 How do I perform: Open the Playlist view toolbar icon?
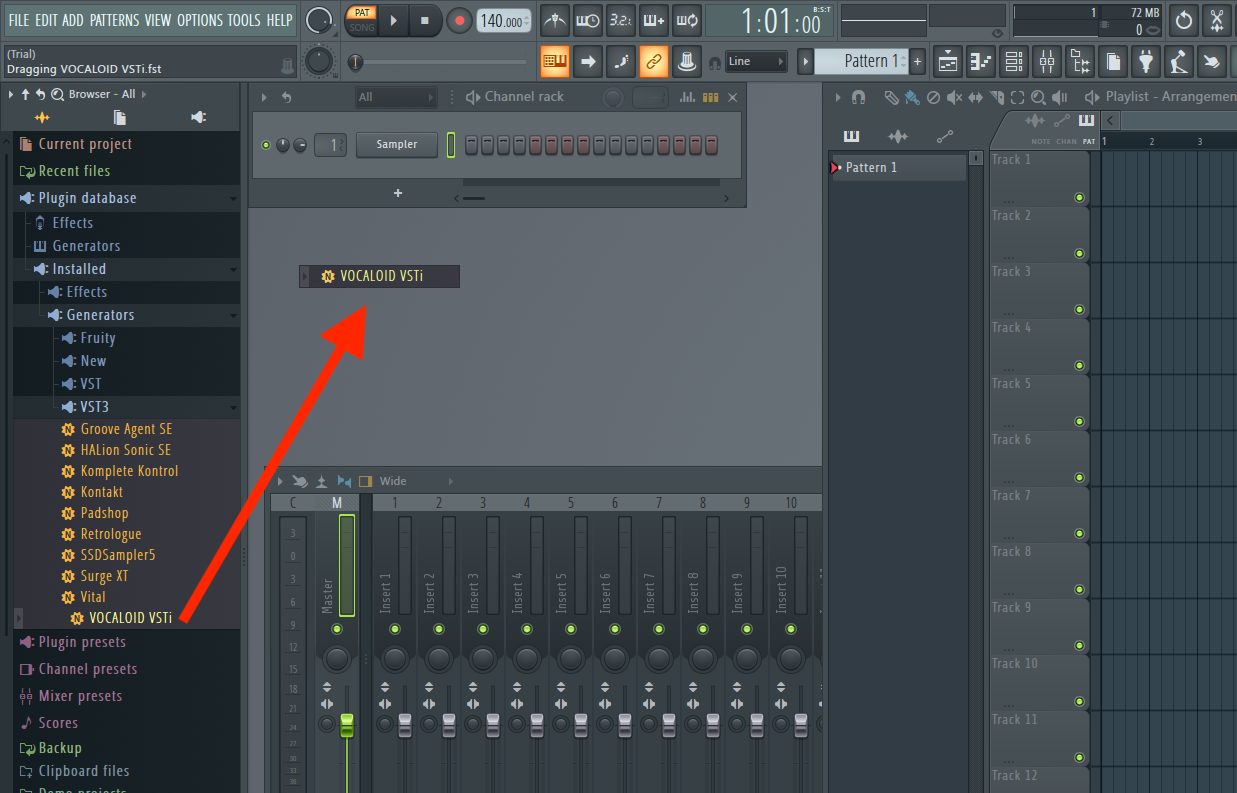(x=948, y=61)
